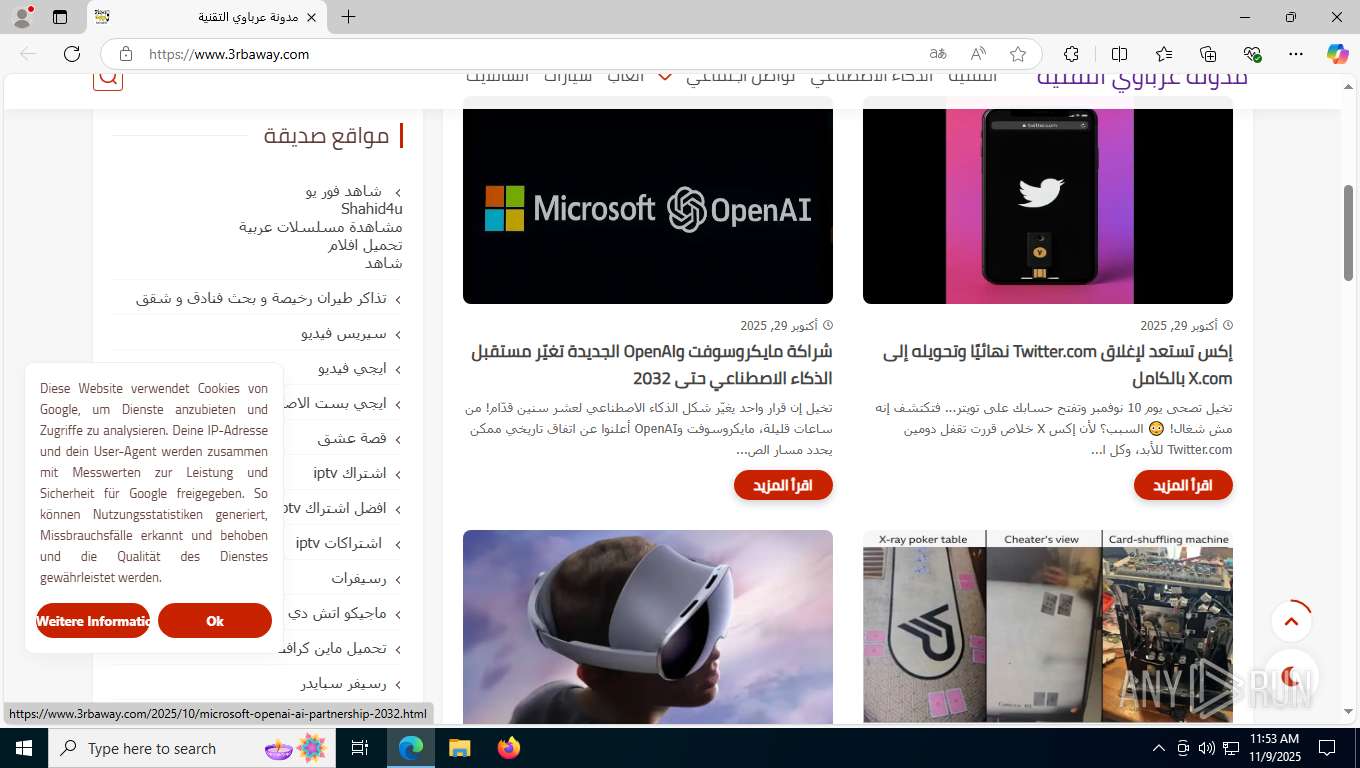Open File Explorer from taskbar

(459, 748)
